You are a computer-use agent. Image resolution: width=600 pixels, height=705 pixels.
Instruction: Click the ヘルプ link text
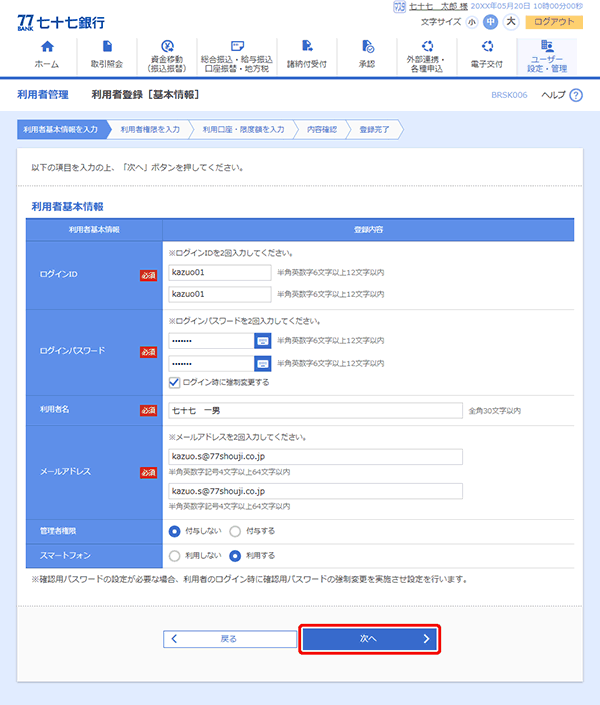[553, 95]
